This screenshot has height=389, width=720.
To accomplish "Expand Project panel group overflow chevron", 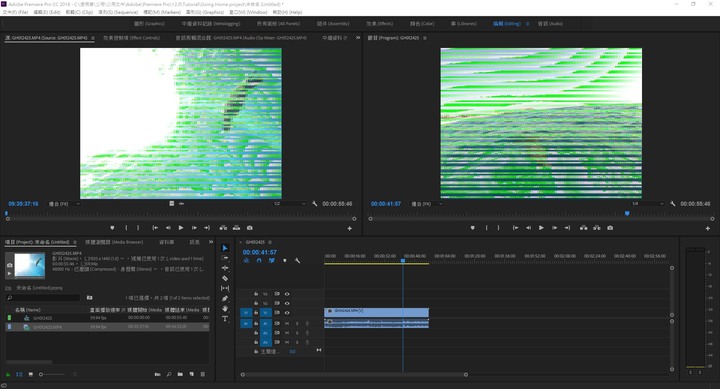I will pyautogui.click(x=211, y=242).
